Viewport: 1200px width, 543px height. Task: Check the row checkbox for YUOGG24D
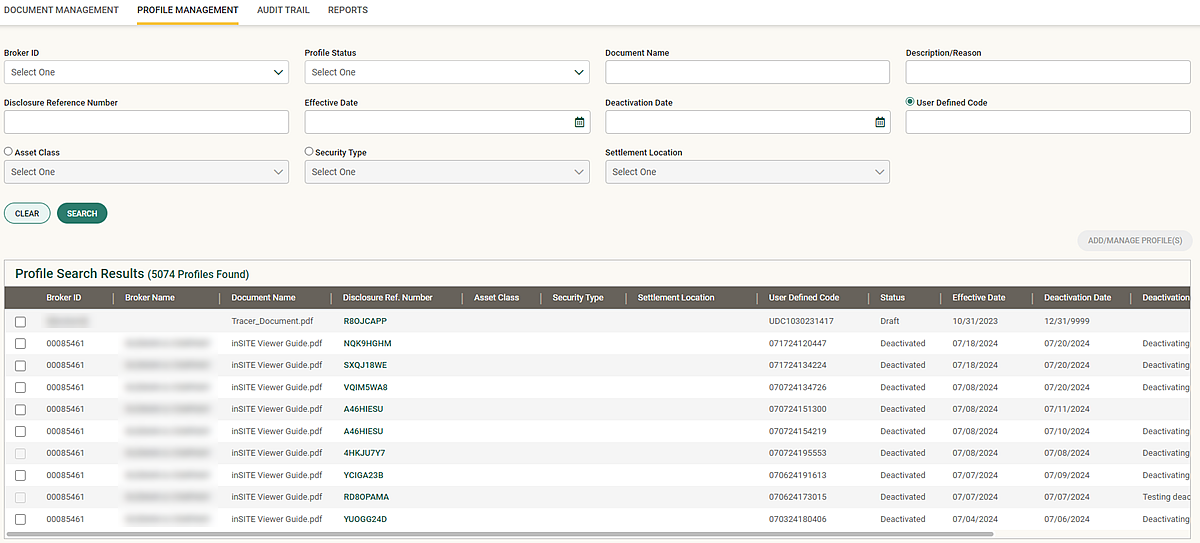pos(20,520)
